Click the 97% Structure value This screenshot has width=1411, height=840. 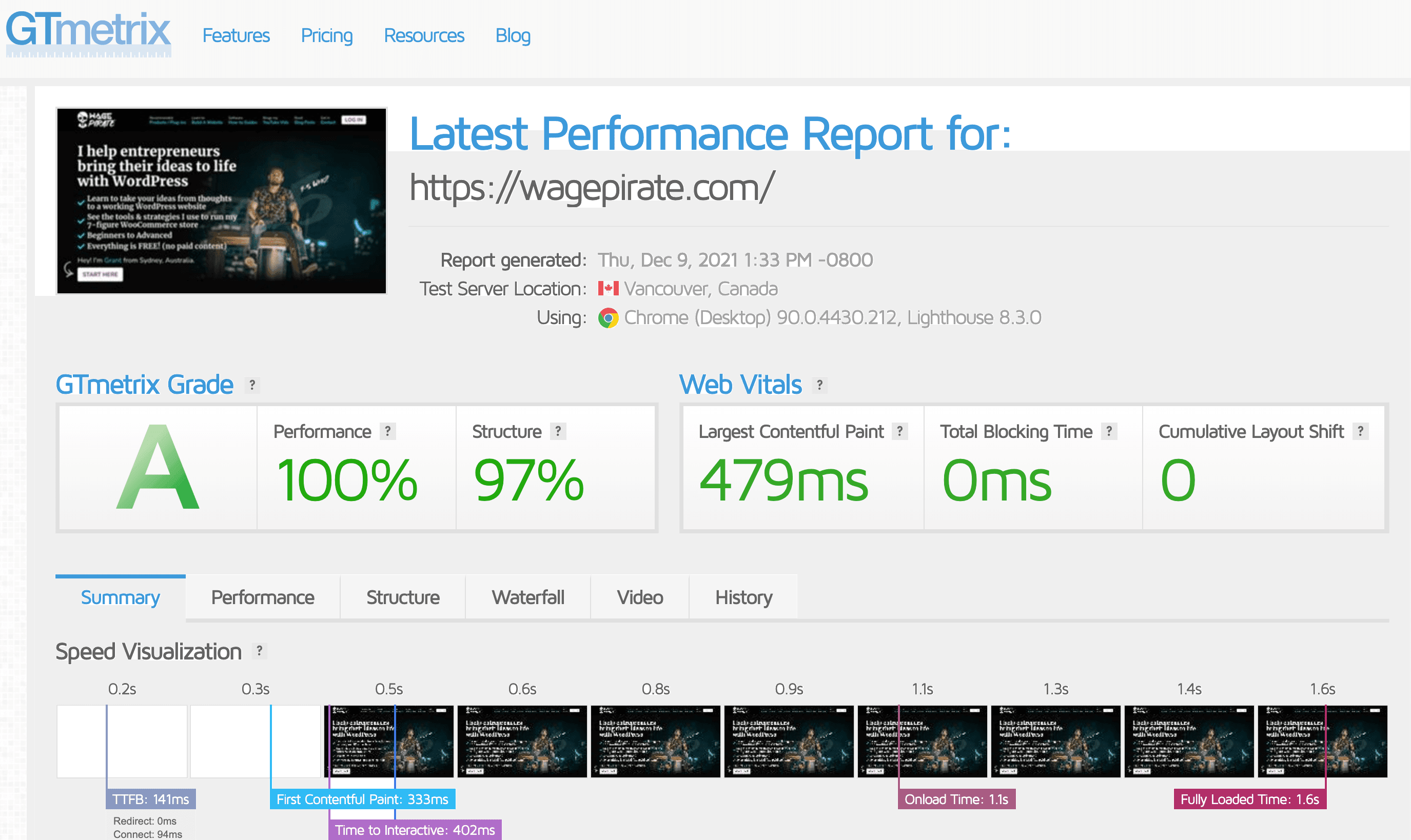coord(529,481)
